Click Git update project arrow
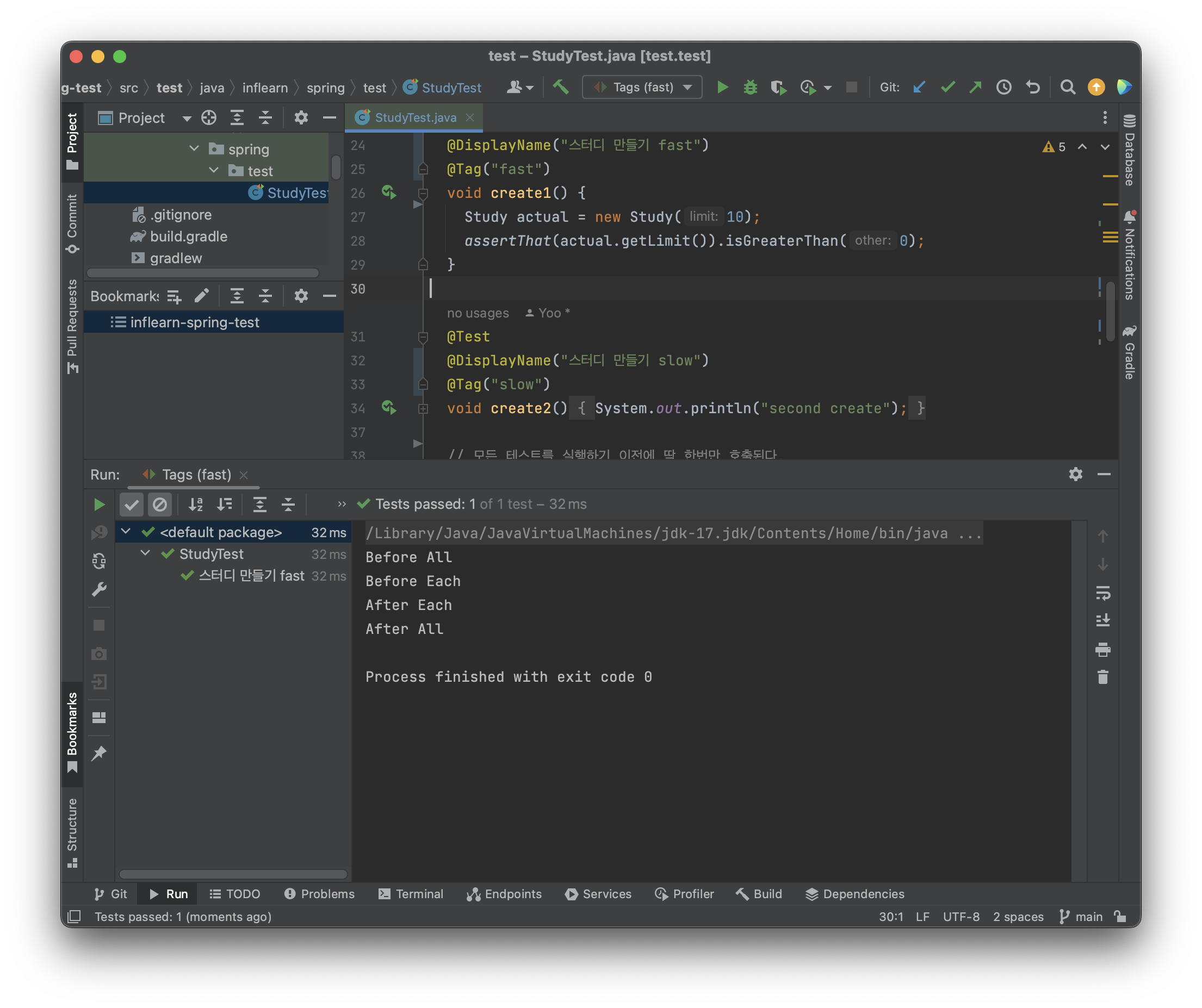1202x1008 pixels. [919, 88]
